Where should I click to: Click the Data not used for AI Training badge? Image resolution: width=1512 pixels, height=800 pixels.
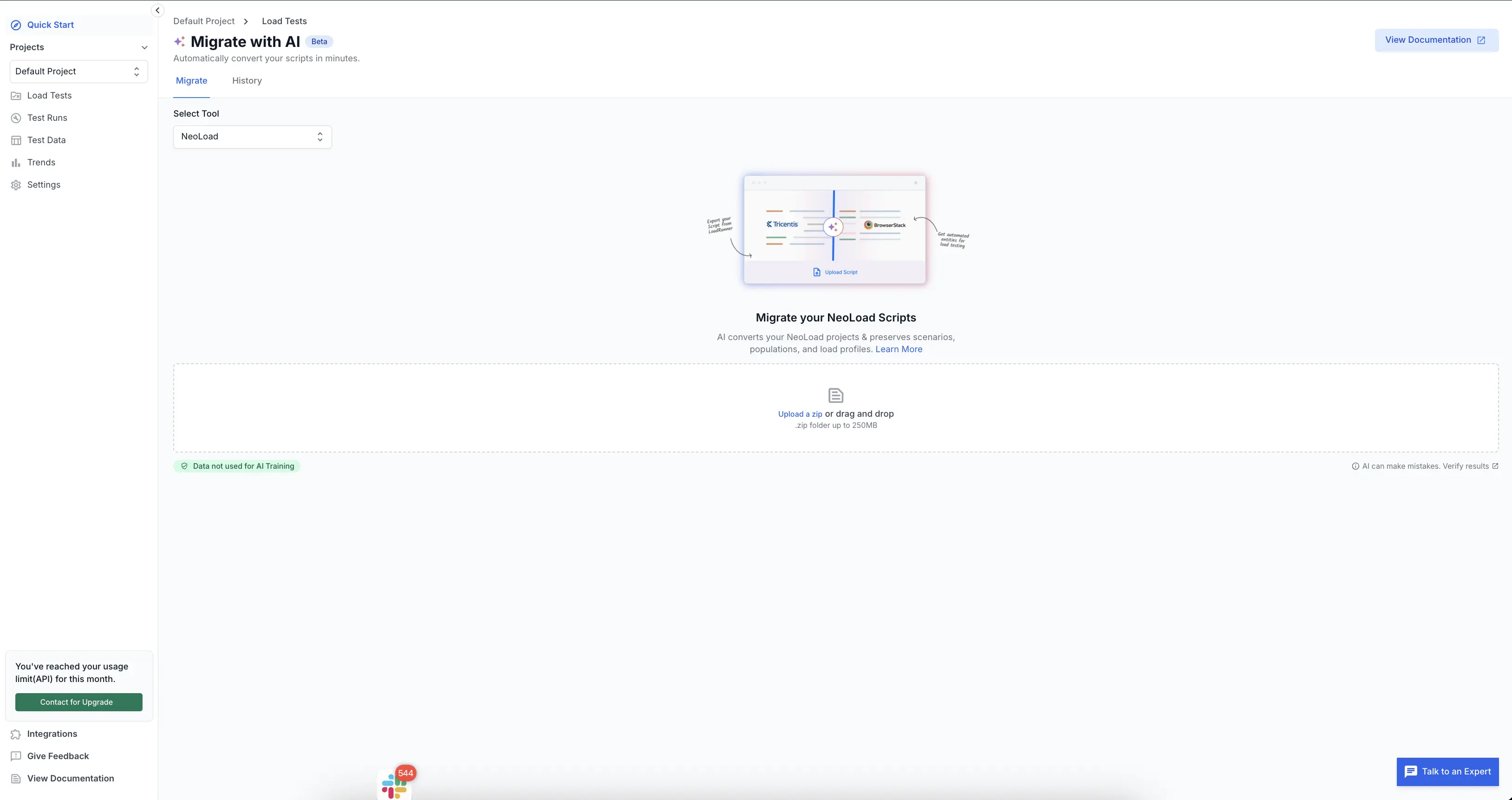237,466
